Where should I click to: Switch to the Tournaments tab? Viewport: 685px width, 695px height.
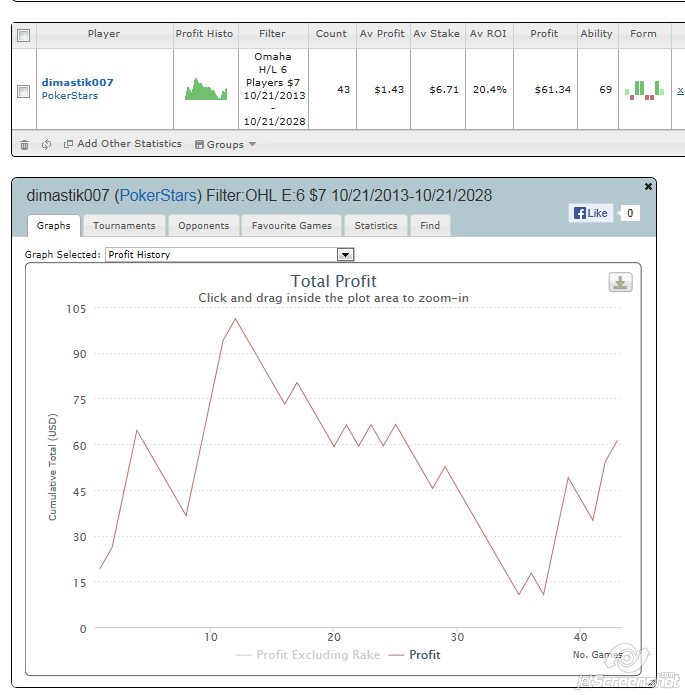click(x=124, y=226)
